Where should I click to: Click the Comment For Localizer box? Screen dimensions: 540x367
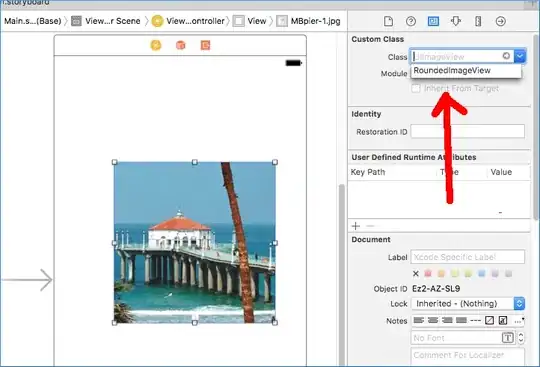[x=468, y=357]
